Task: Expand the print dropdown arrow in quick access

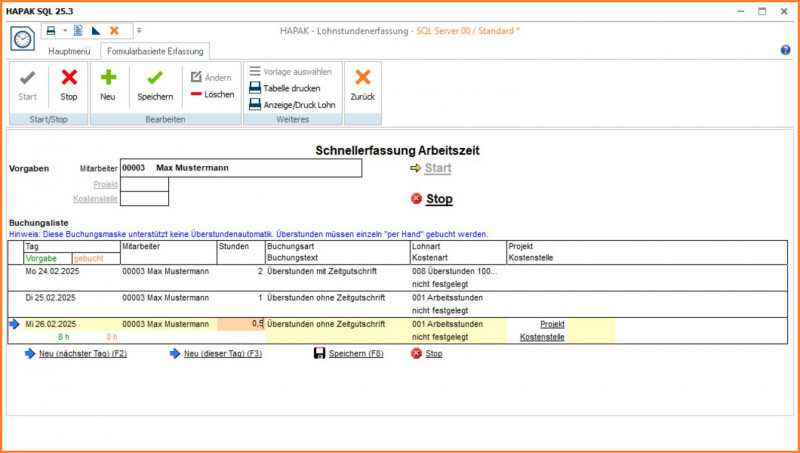Action: (x=64, y=31)
